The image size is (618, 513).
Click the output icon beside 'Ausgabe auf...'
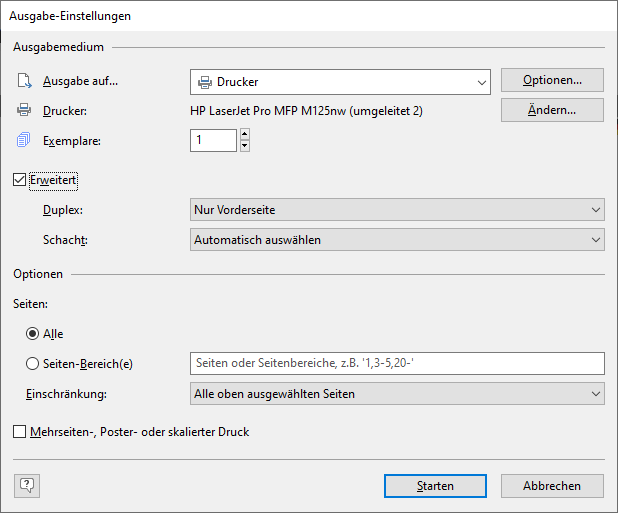(24, 81)
